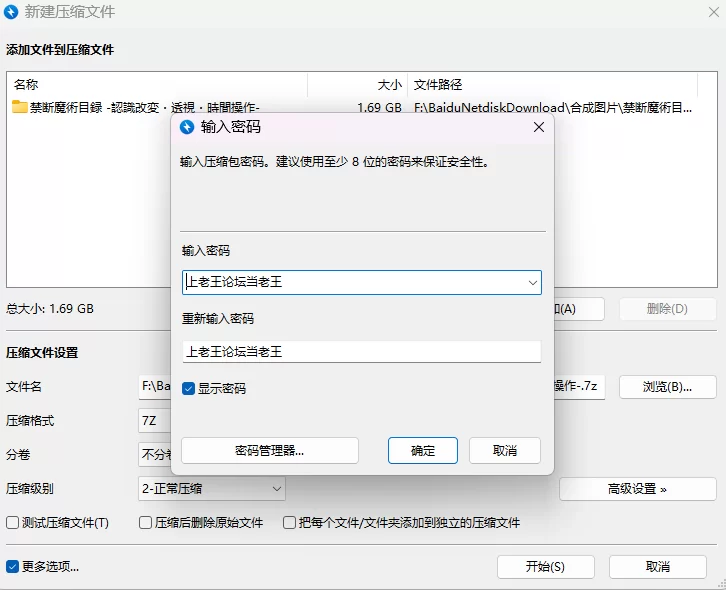Image resolution: width=726 pixels, height=590 pixels.
Task: Close the 新建压缩文件 window
Action: click(x=713, y=12)
